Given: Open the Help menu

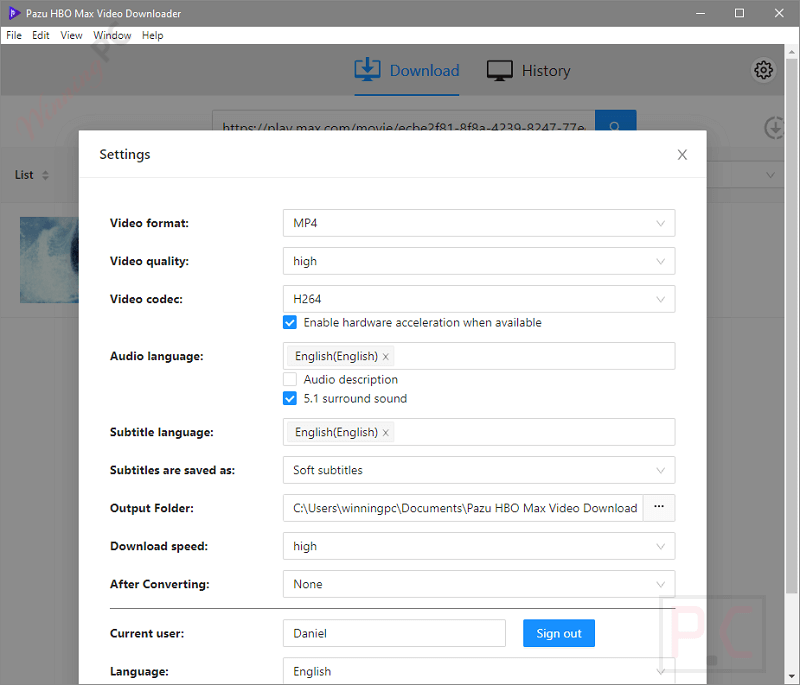Looking at the screenshot, I should coord(152,35).
